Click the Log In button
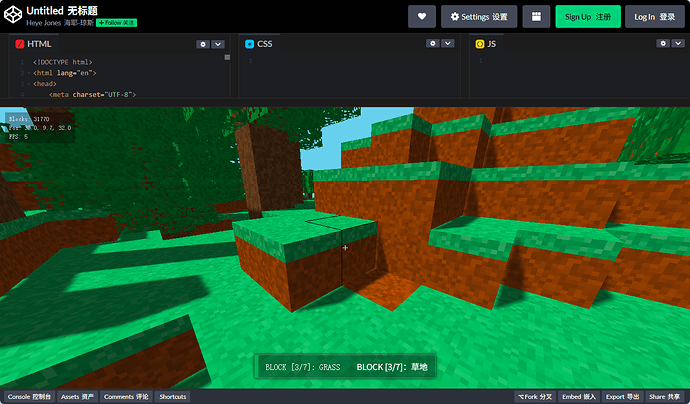This screenshot has width=690, height=404. (x=654, y=17)
